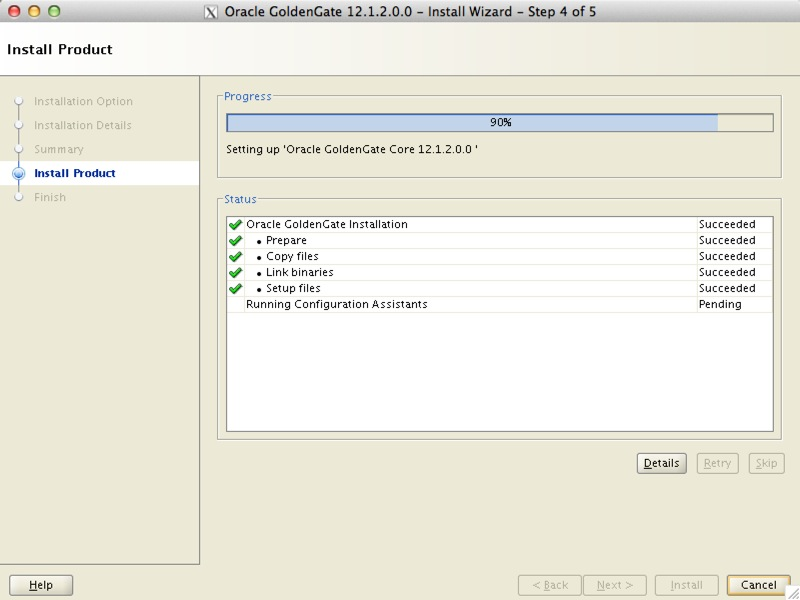
Task: Click the Retry button
Action: click(717, 463)
